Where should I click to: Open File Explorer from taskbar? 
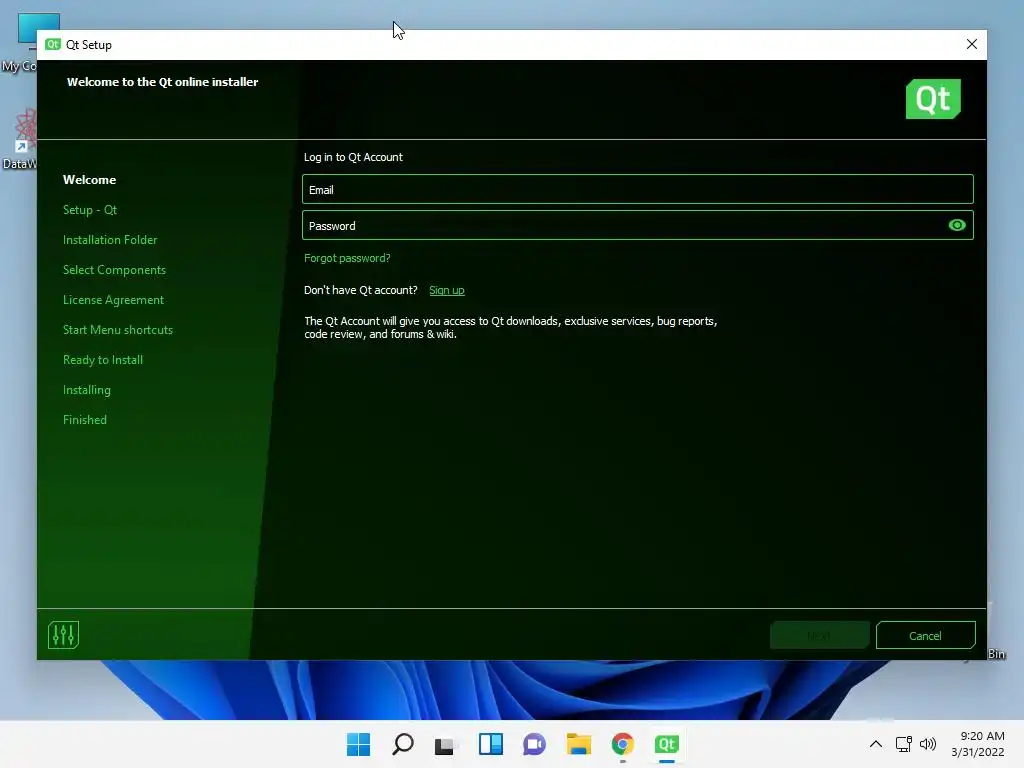coord(579,744)
